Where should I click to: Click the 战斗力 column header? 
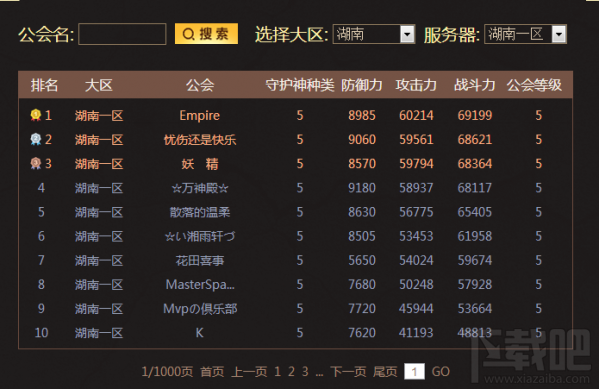click(475, 85)
